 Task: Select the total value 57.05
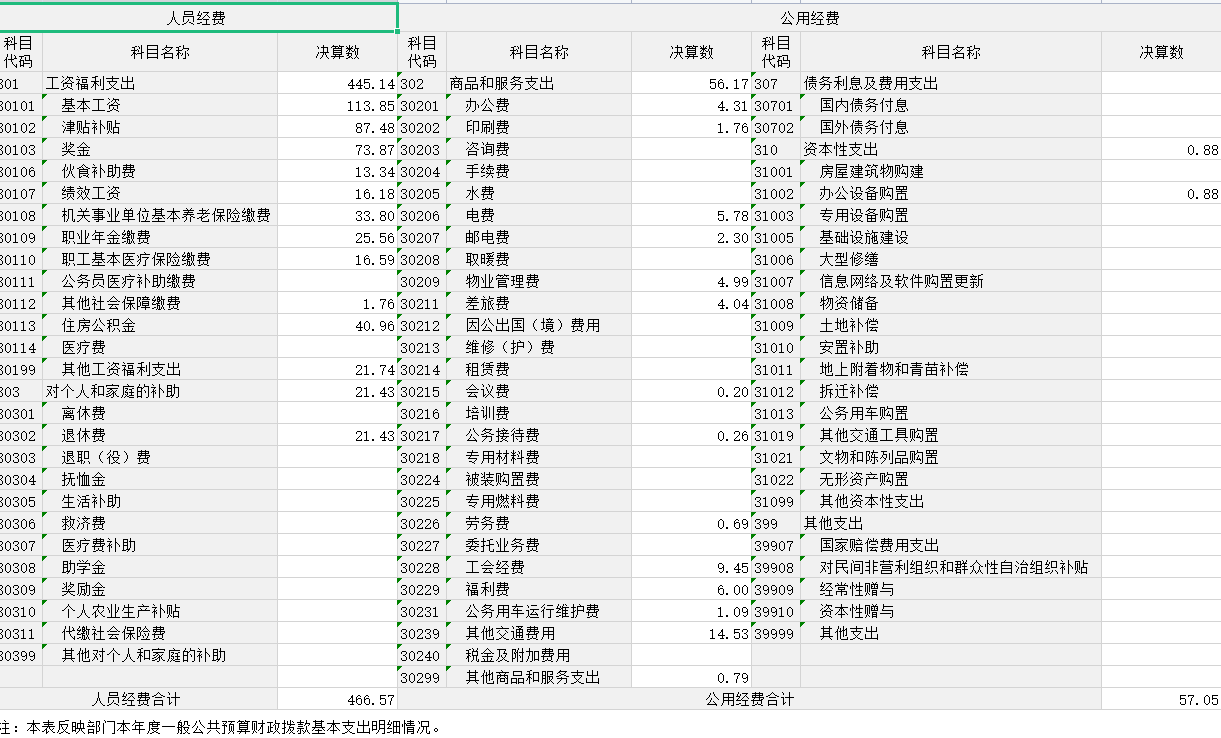(x=1162, y=699)
